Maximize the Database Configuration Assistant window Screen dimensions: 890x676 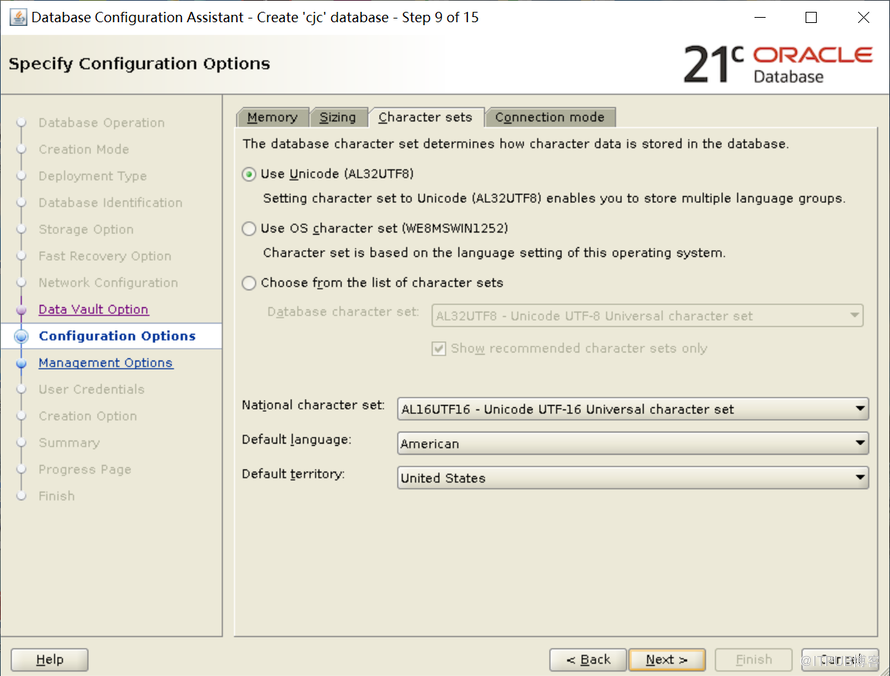click(811, 18)
